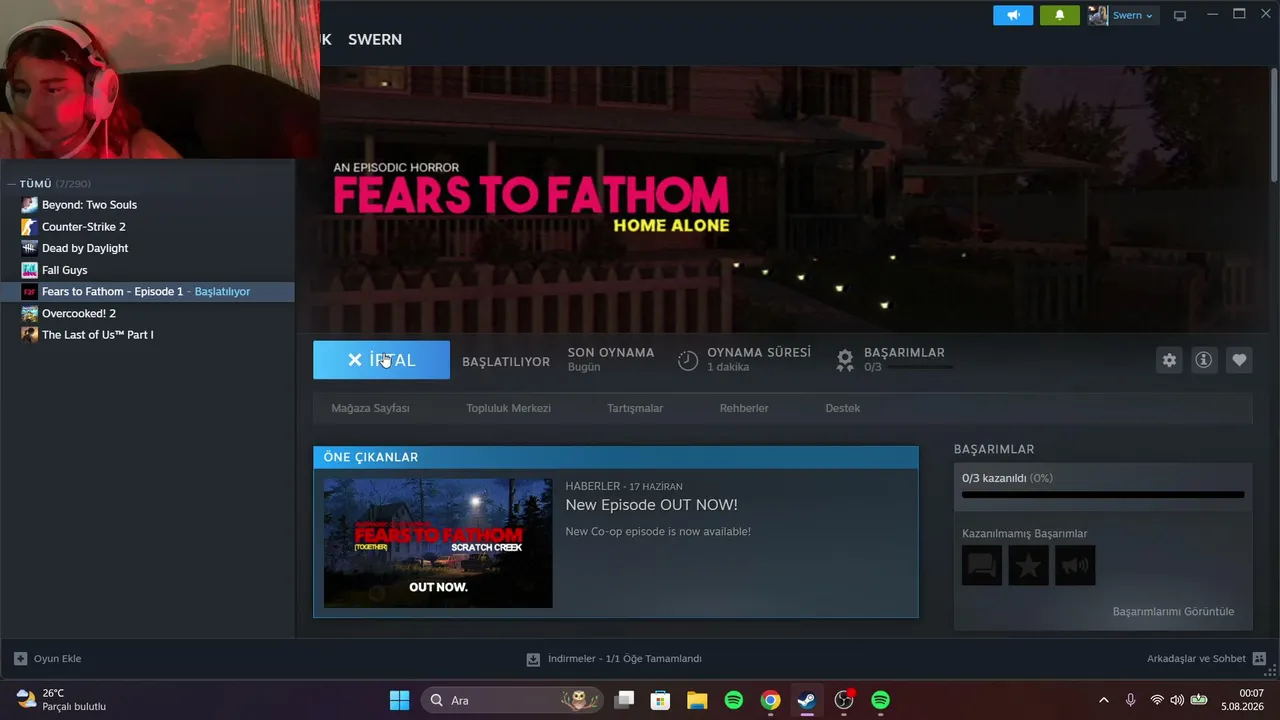The width and height of the screenshot is (1280, 720).
Task: Click the downloads icon in the bottom bar
Action: [x=534, y=659]
